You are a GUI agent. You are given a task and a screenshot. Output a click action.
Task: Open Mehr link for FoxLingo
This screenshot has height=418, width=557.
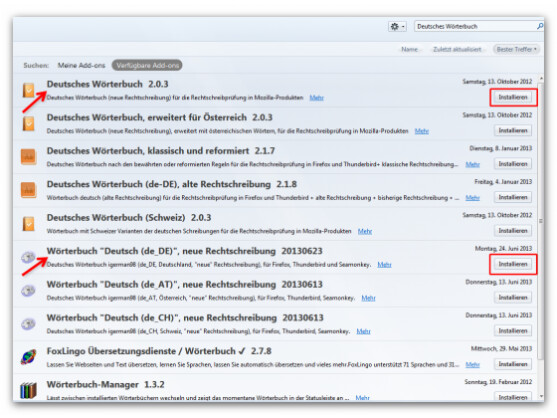[x=472, y=365]
